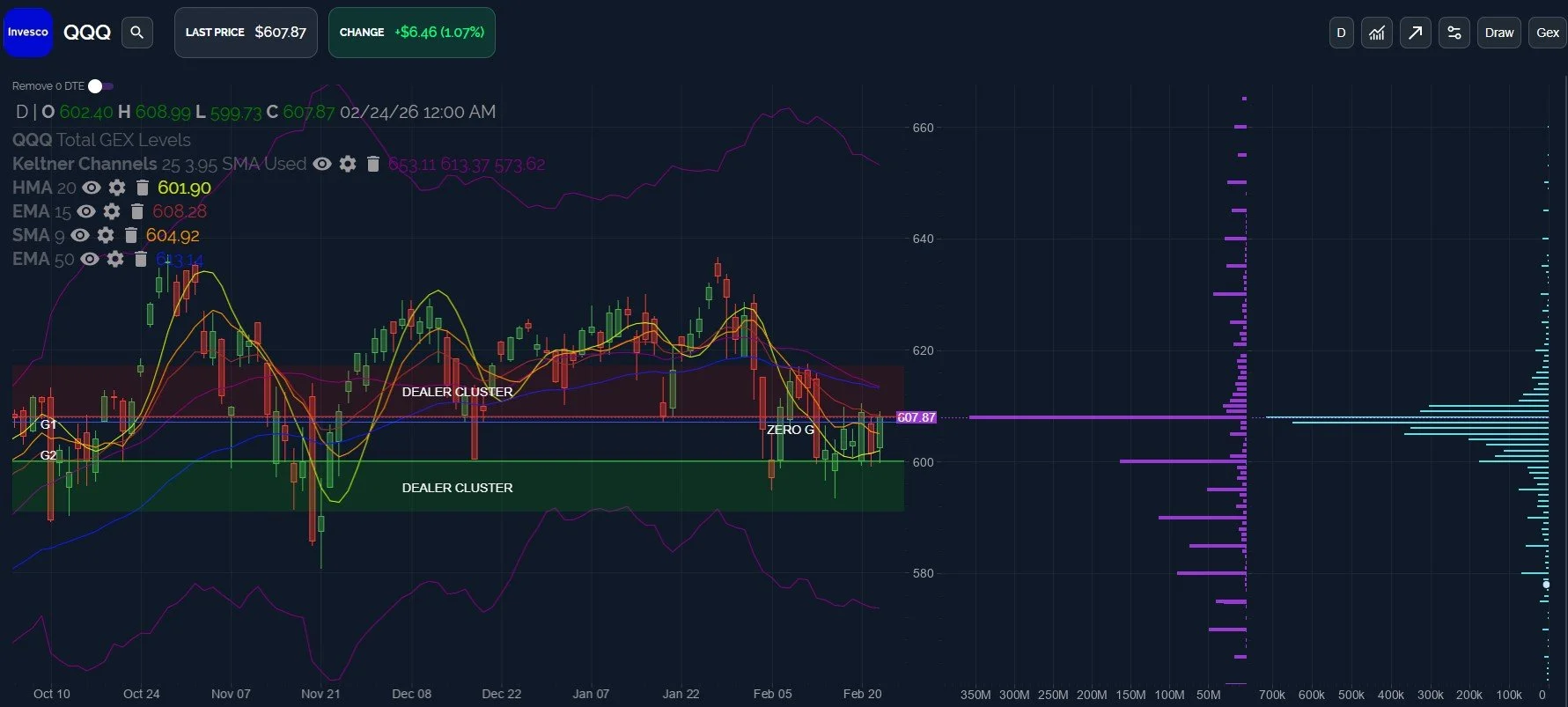Viewport: 1568px width, 707px height.
Task: Open EMA 15 settings gear
Action: (x=112, y=211)
